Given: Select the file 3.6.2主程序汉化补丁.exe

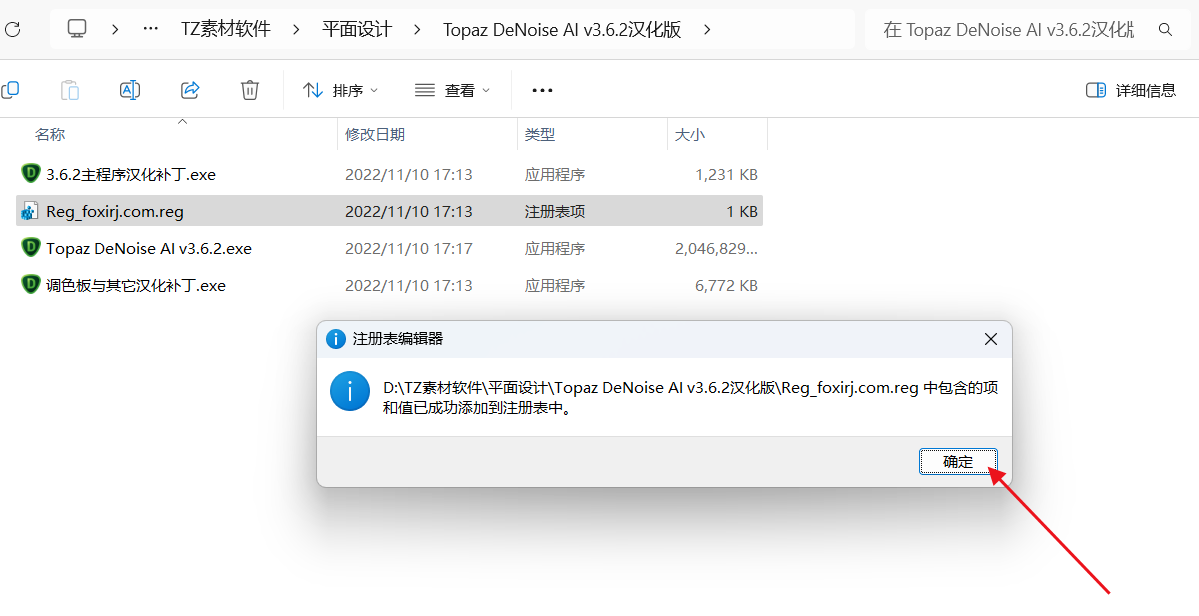Looking at the screenshot, I should pyautogui.click(x=389, y=174).
